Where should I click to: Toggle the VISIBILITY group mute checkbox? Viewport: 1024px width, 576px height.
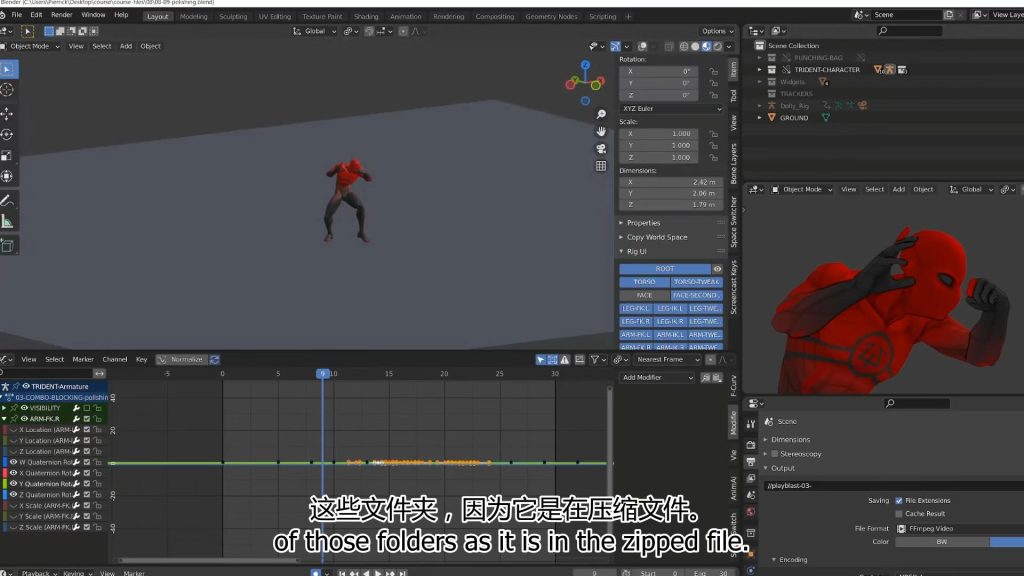tap(86, 408)
